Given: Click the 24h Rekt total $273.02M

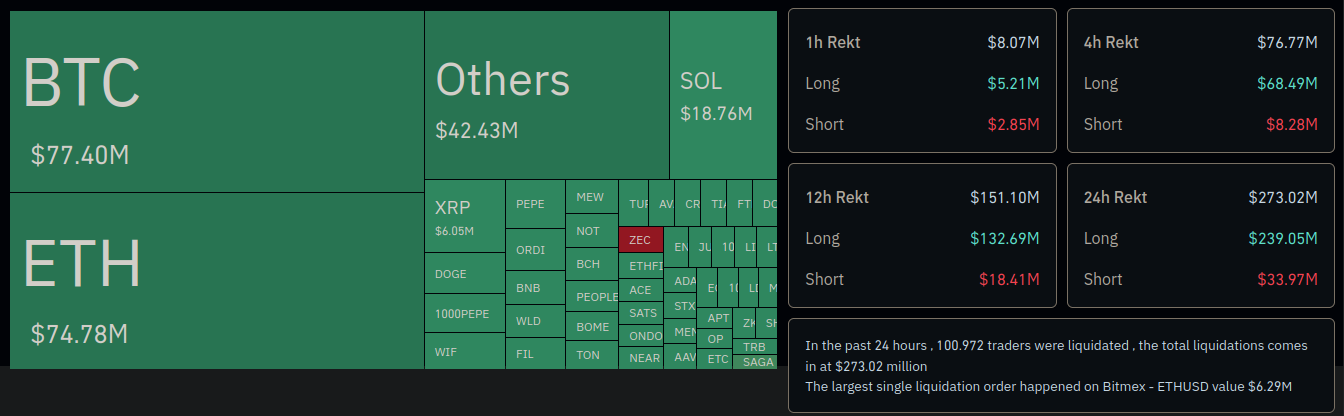Looking at the screenshot, I should [1283, 197].
